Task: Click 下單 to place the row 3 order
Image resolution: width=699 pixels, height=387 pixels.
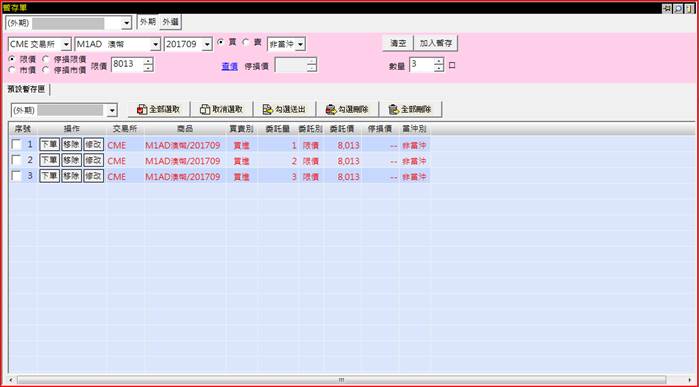Action: 49,176
